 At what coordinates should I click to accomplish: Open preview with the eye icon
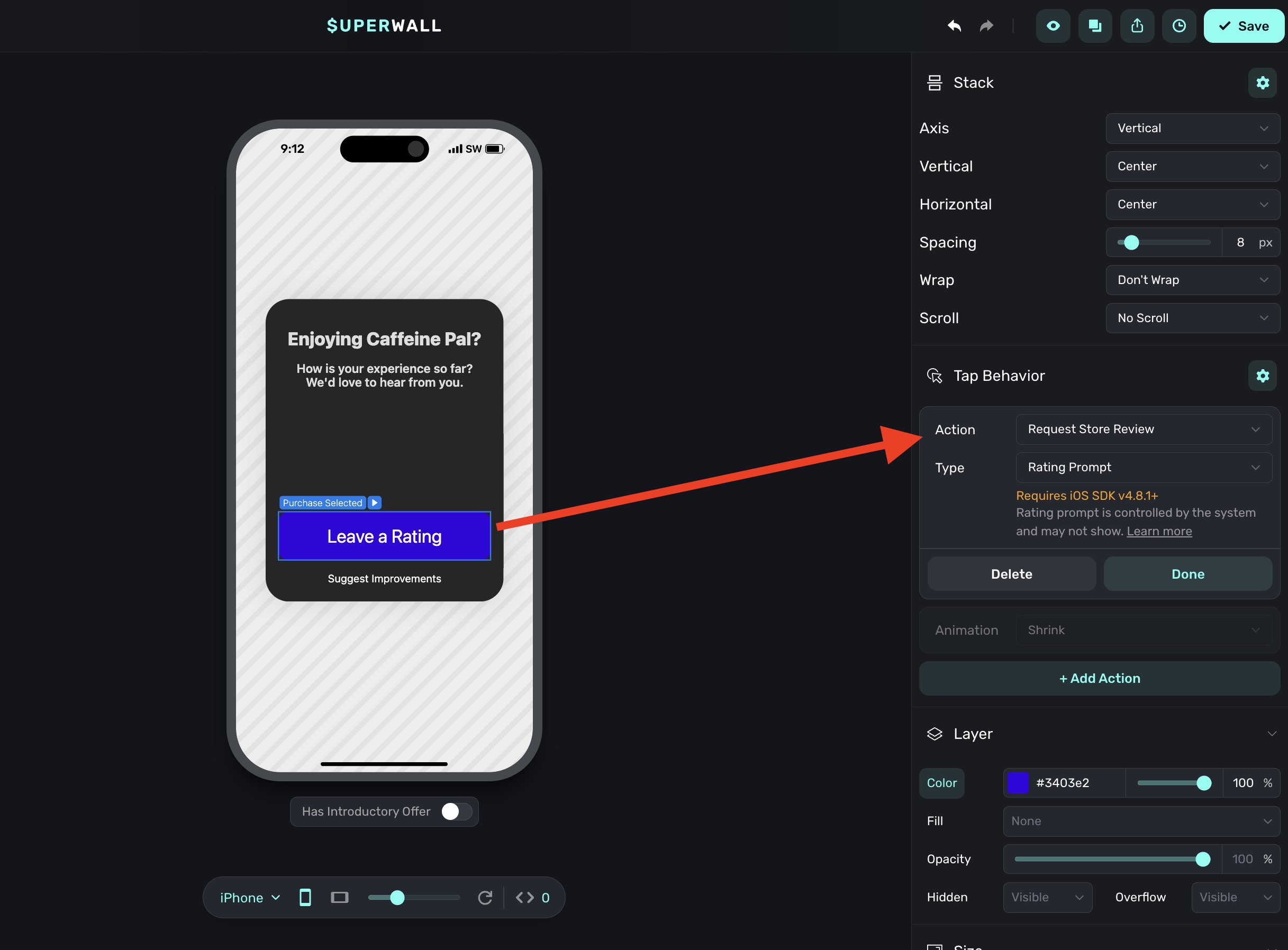tap(1053, 26)
